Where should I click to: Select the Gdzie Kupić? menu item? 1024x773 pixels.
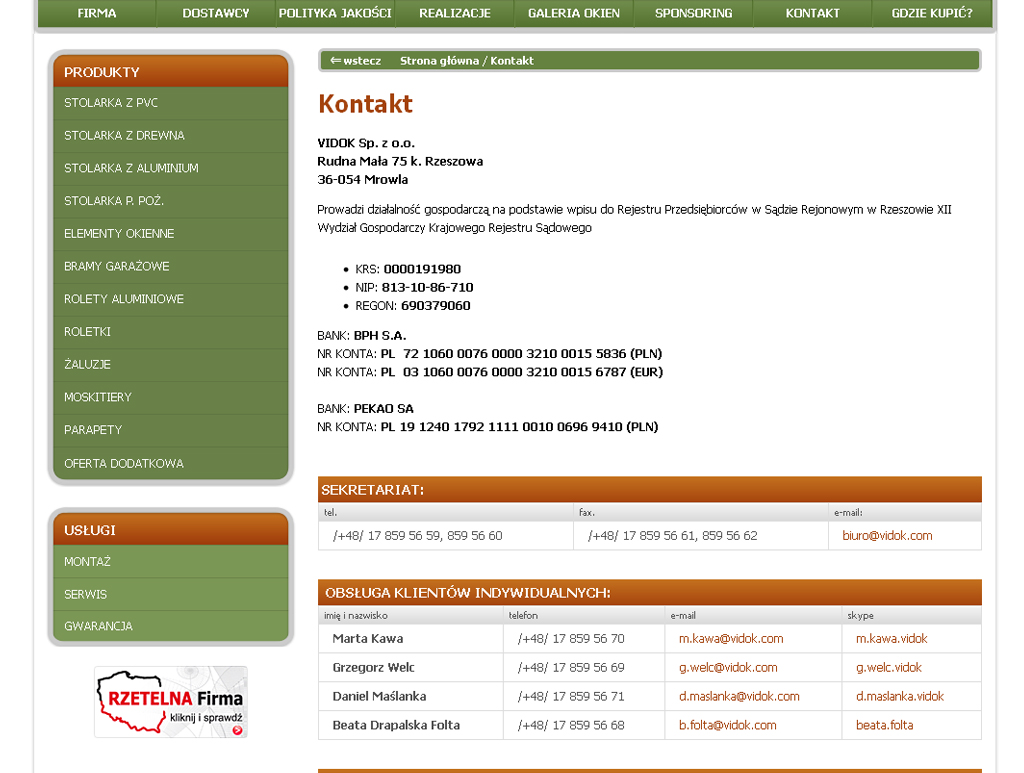[x=931, y=14]
